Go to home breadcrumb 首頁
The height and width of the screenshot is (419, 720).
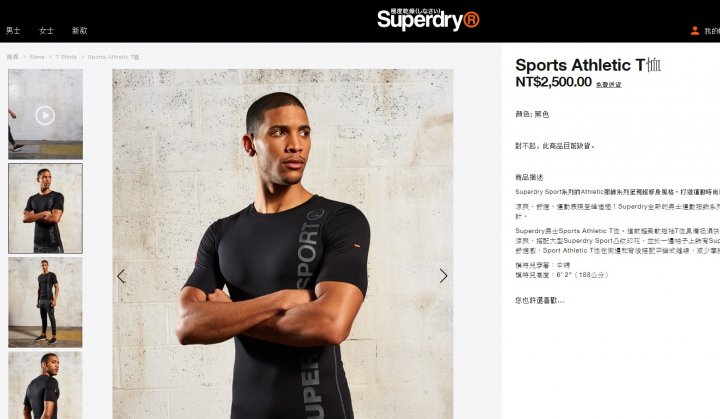[x=12, y=57]
